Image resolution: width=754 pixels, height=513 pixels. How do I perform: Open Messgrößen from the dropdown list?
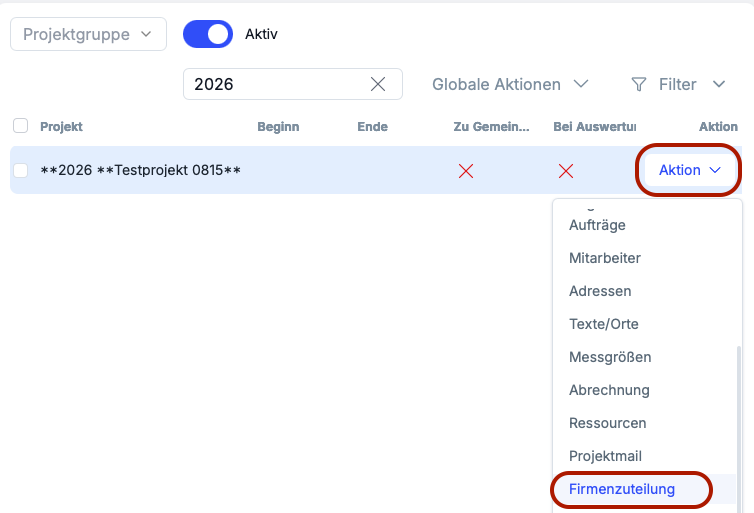pyautogui.click(x=610, y=357)
